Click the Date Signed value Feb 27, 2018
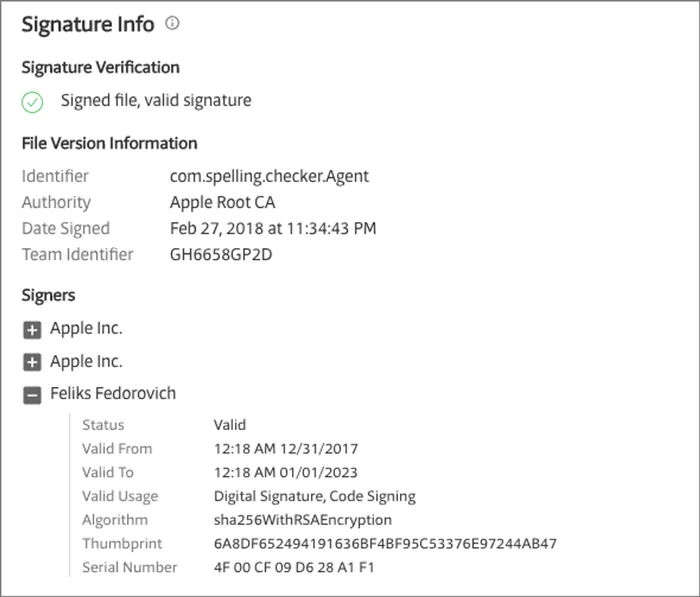Viewport: 700px width, 597px height. tap(273, 228)
